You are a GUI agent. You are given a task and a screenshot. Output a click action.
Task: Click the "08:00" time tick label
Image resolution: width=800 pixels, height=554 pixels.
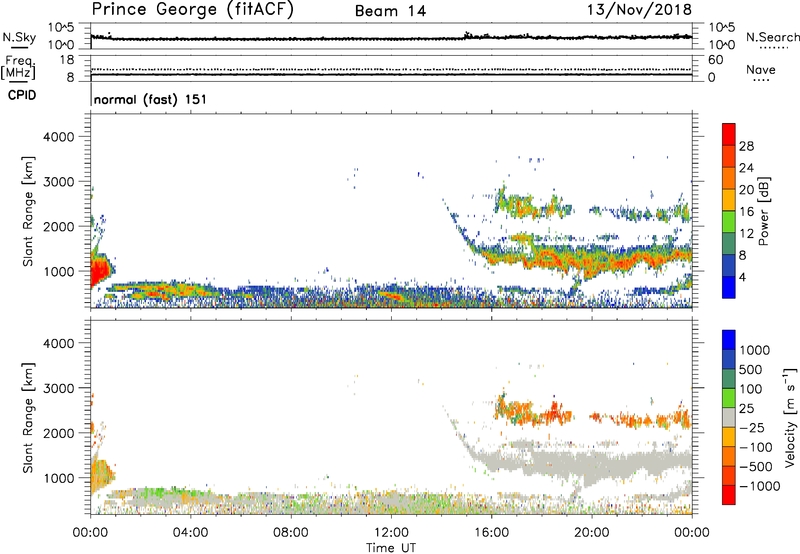click(291, 533)
